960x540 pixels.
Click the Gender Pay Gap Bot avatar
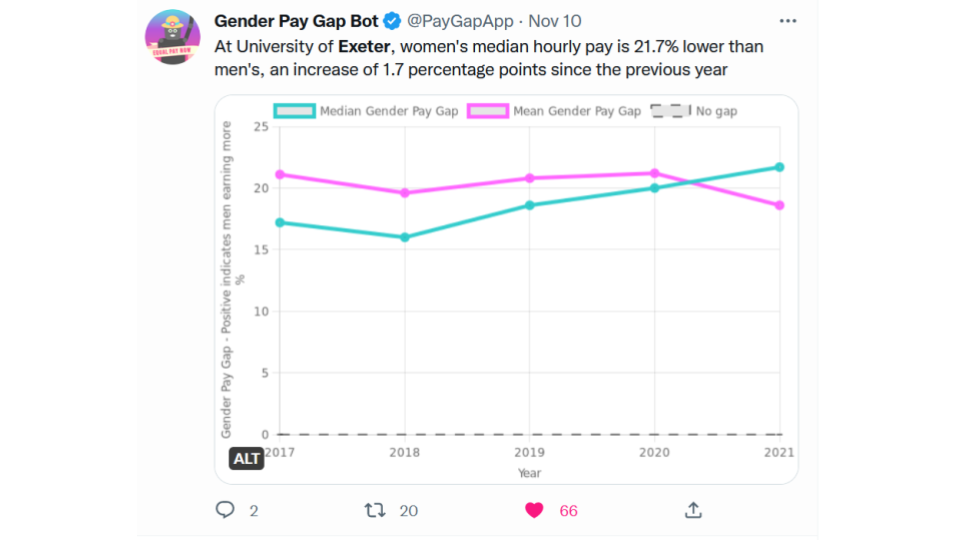point(172,38)
